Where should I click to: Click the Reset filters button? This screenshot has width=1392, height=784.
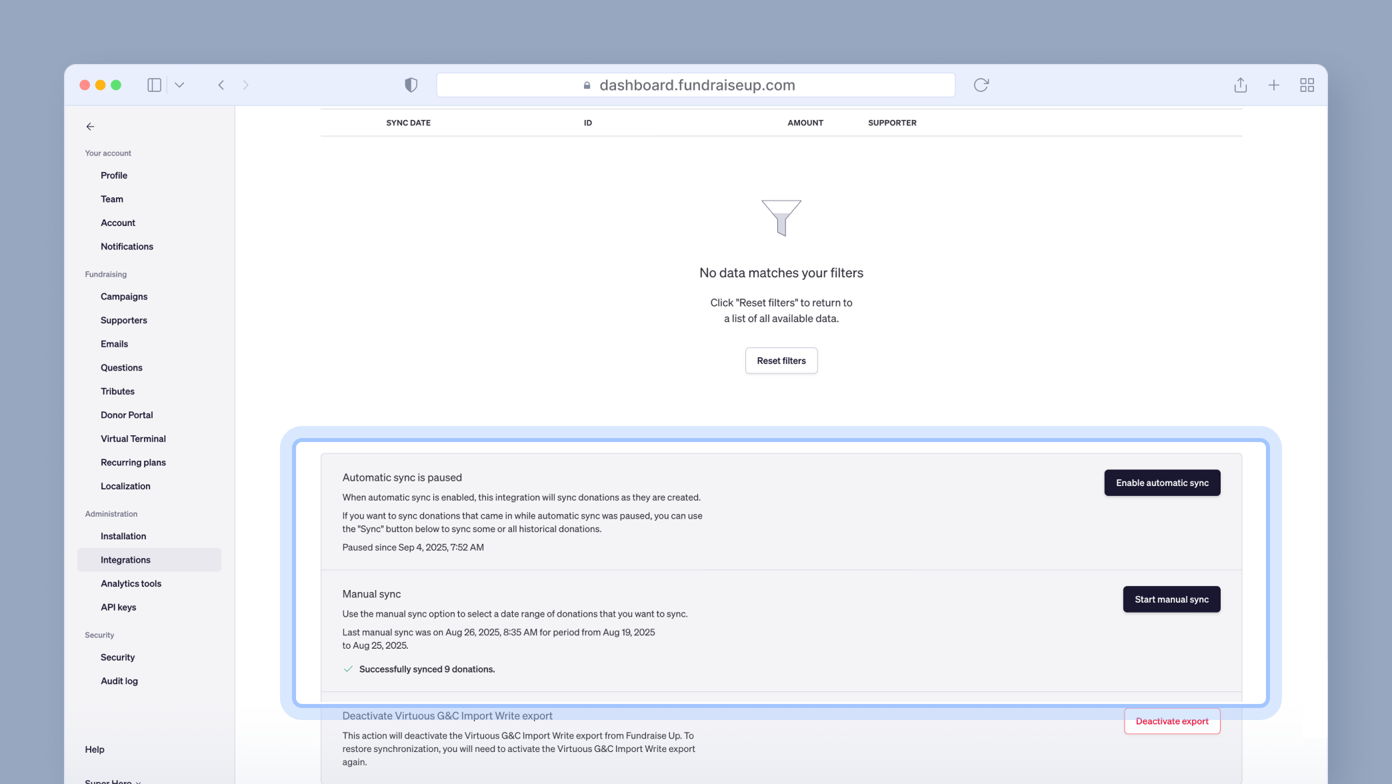point(781,361)
